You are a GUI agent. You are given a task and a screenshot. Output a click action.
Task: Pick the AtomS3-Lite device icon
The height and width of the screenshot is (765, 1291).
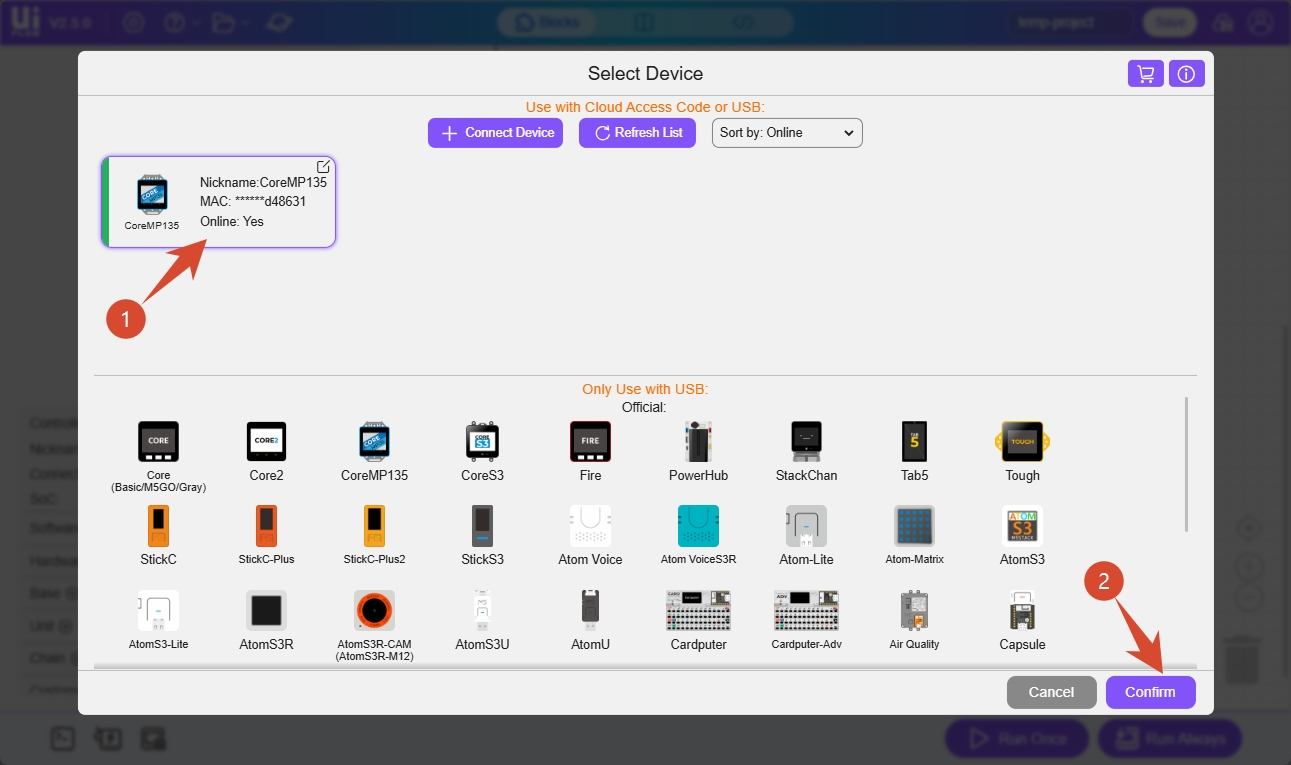pos(158,610)
